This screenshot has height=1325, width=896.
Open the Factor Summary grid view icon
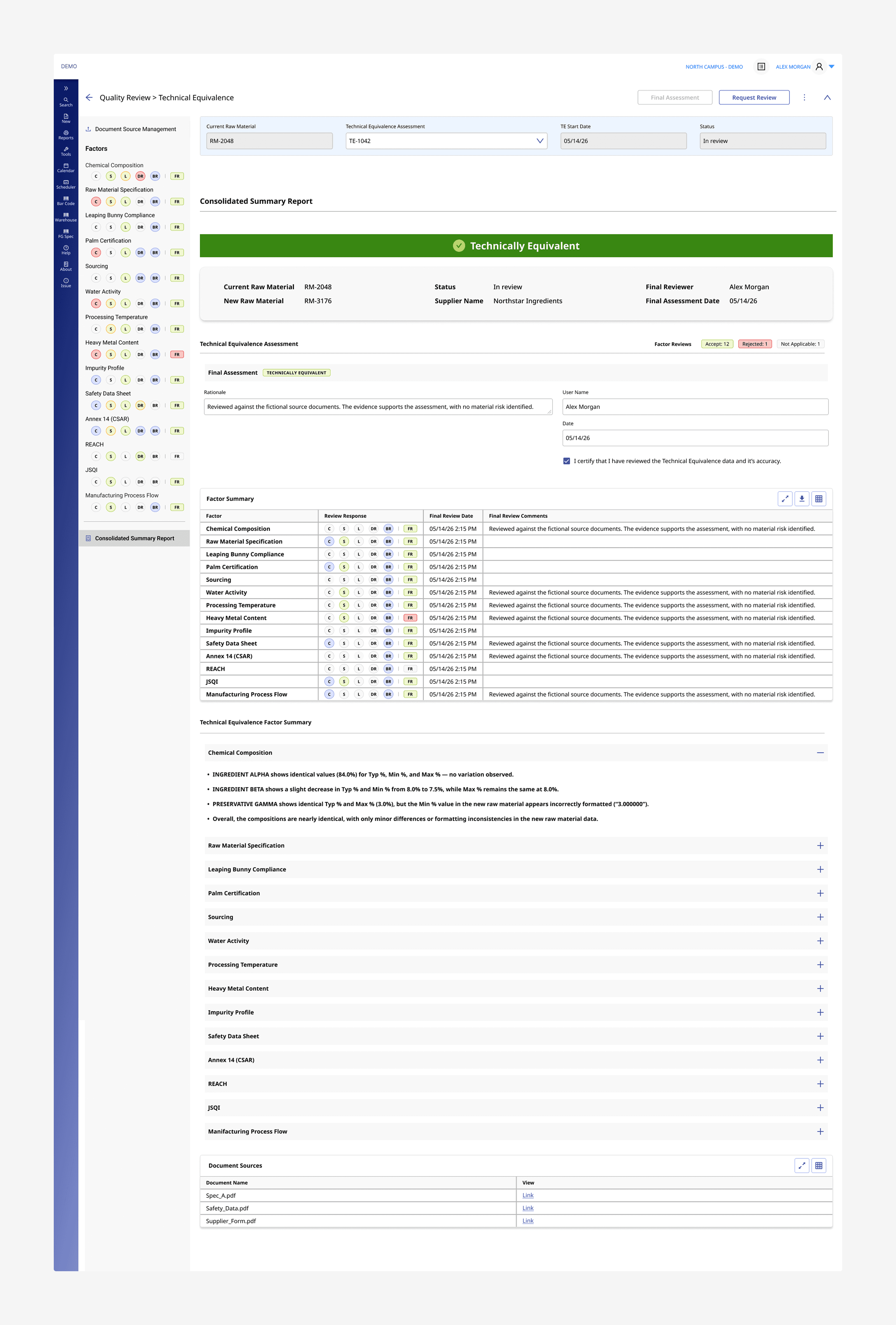[x=818, y=499]
